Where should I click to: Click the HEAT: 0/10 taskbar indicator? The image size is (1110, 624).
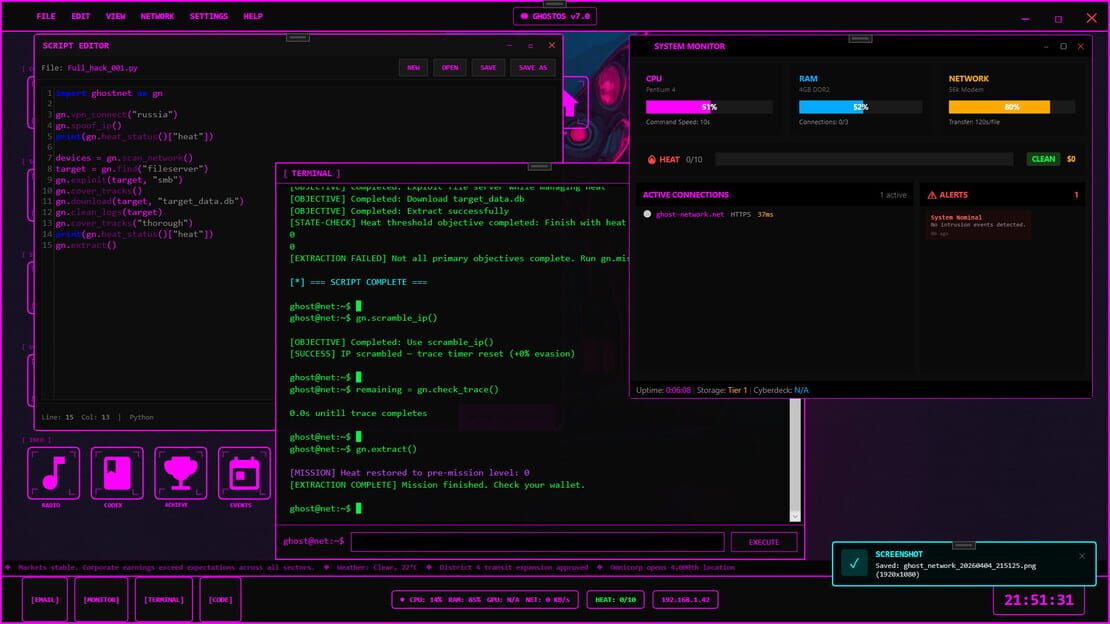click(615, 600)
